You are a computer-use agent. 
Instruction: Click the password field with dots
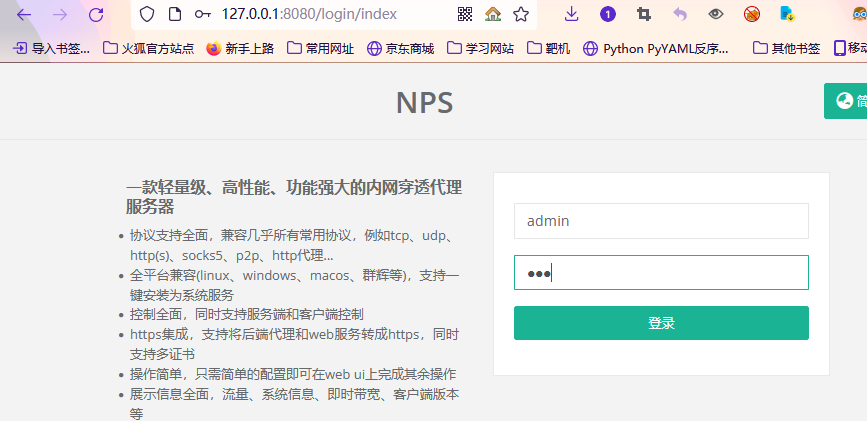[x=661, y=272]
